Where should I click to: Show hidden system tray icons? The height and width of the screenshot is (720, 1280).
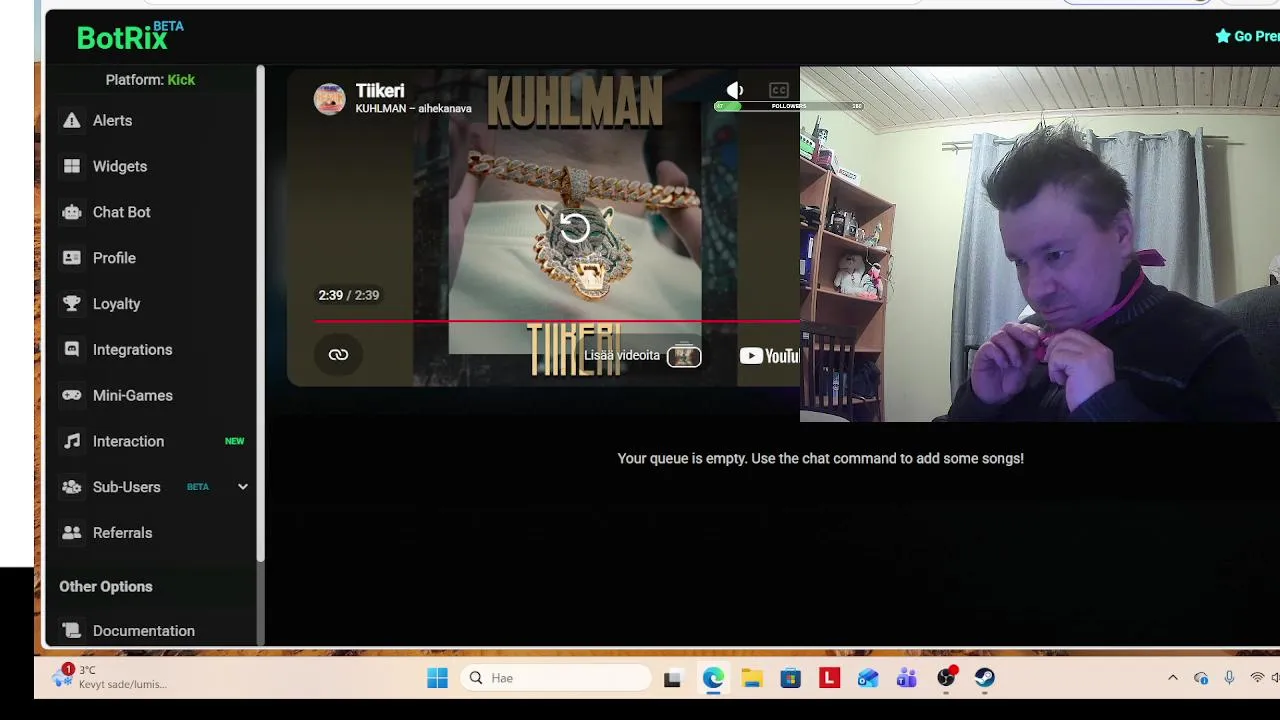(x=1173, y=678)
